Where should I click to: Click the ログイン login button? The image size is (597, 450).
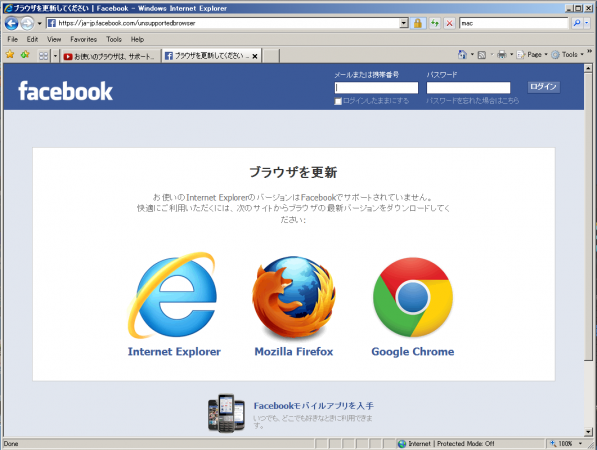point(543,87)
